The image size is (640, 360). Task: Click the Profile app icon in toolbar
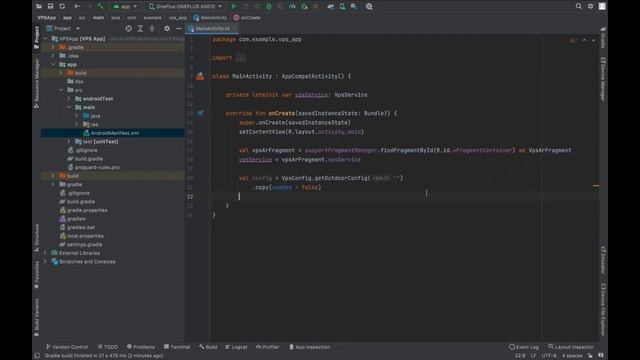click(292, 7)
